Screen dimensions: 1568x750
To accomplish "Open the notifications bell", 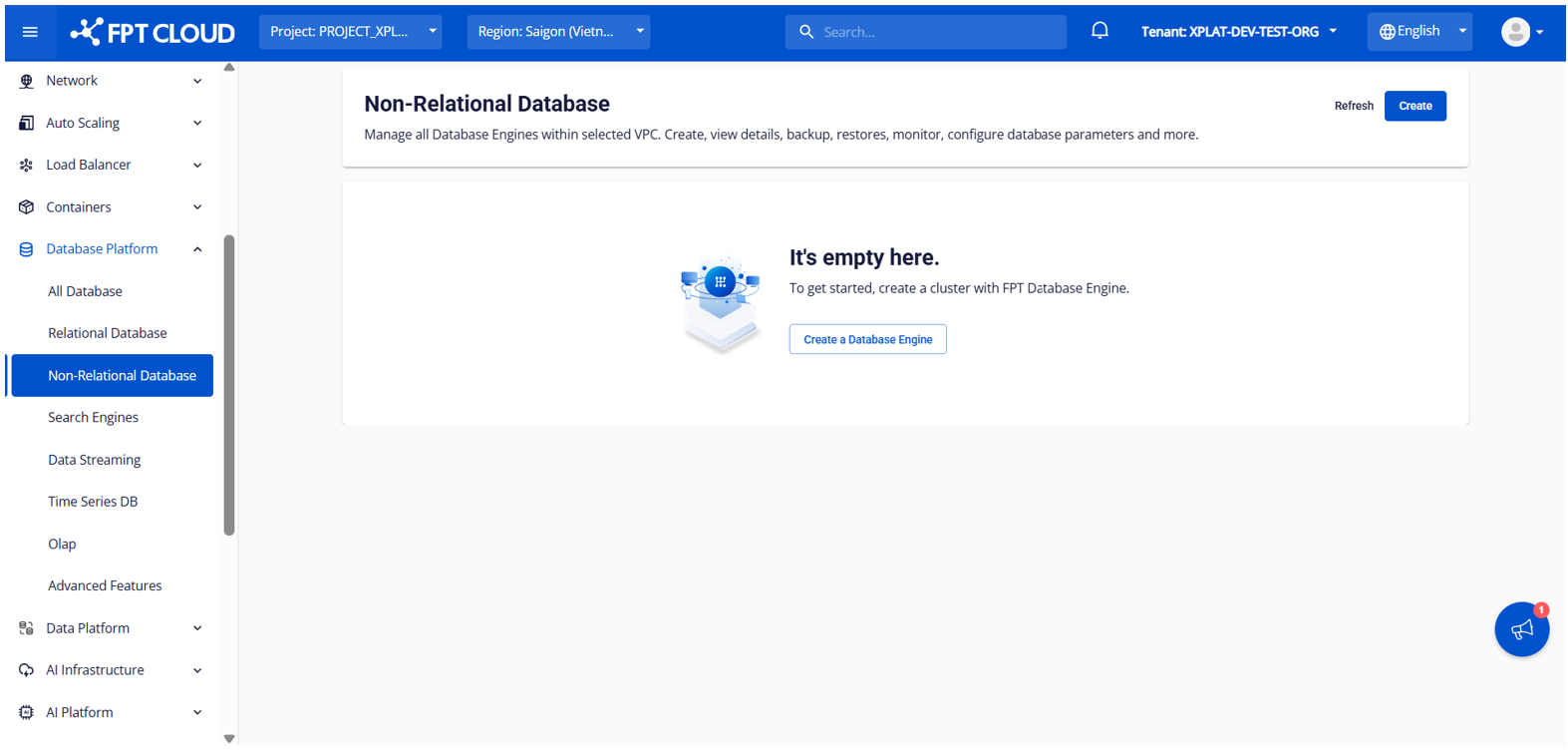I will pos(1099,31).
